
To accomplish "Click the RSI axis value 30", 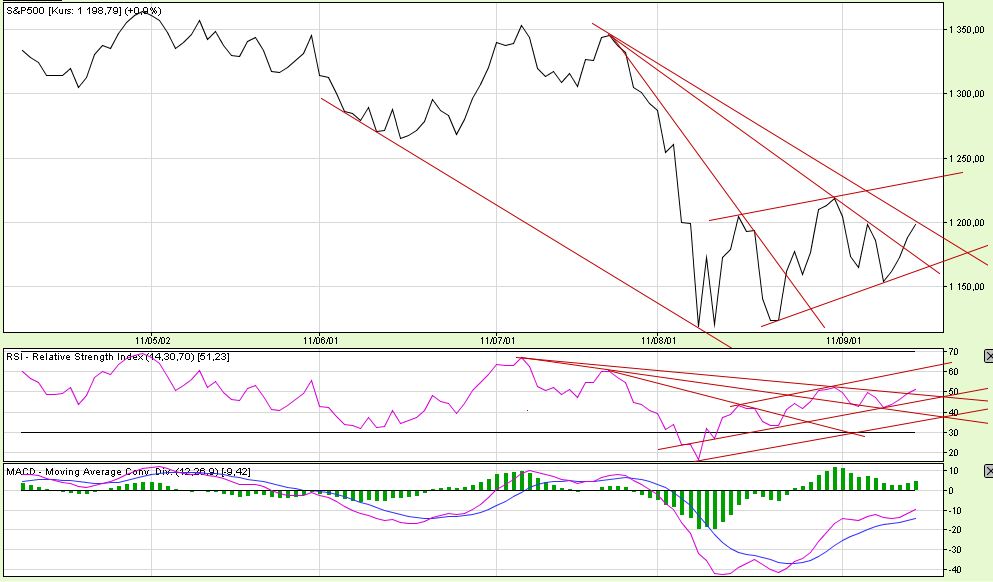I will click(952, 433).
